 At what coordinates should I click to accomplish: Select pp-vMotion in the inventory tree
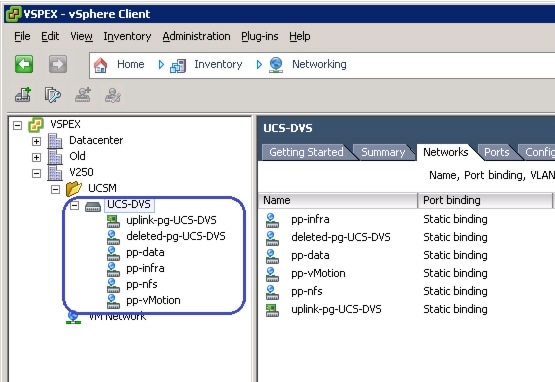(153, 300)
